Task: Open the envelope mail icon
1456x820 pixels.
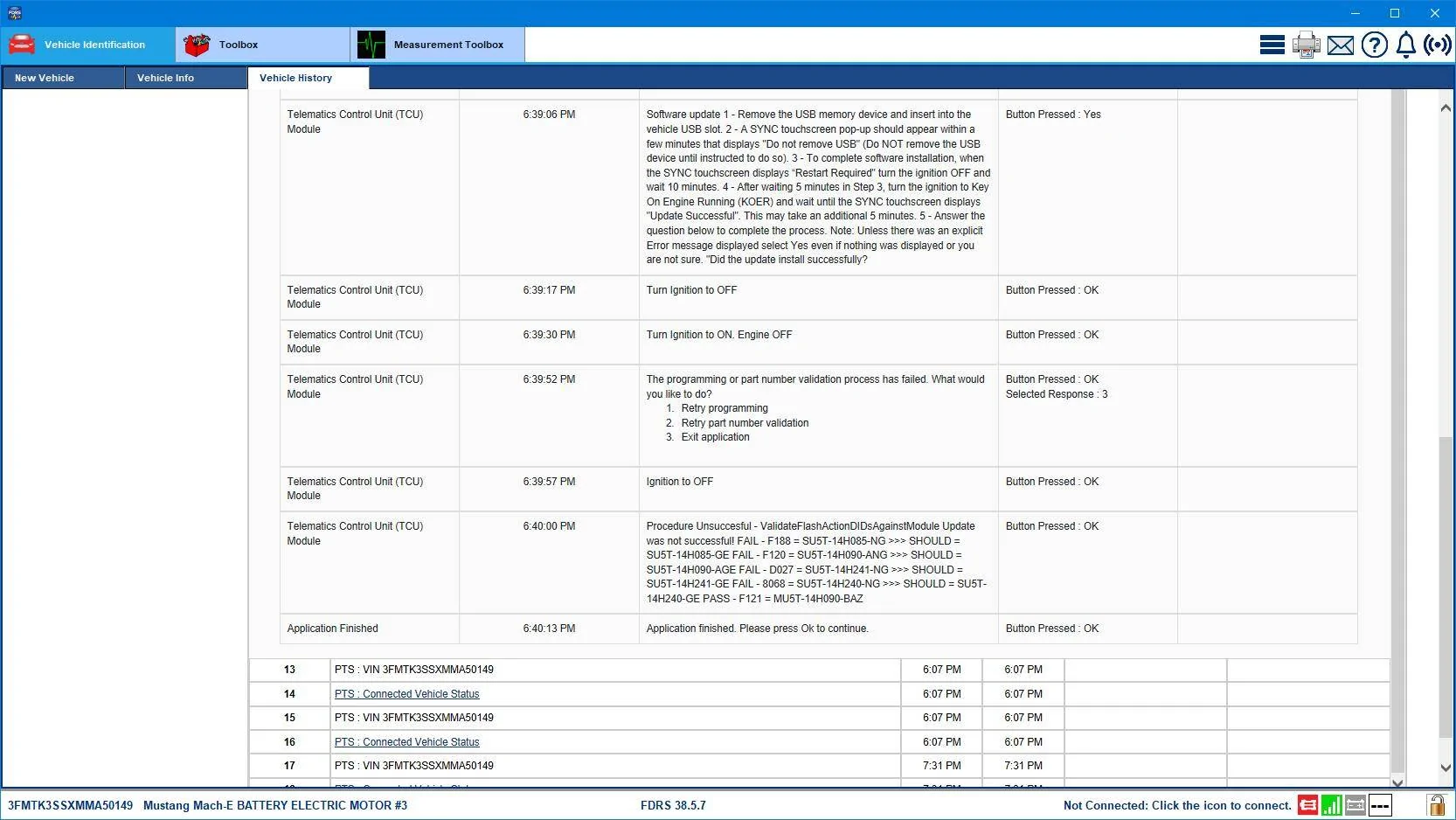Action: (x=1340, y=45)
